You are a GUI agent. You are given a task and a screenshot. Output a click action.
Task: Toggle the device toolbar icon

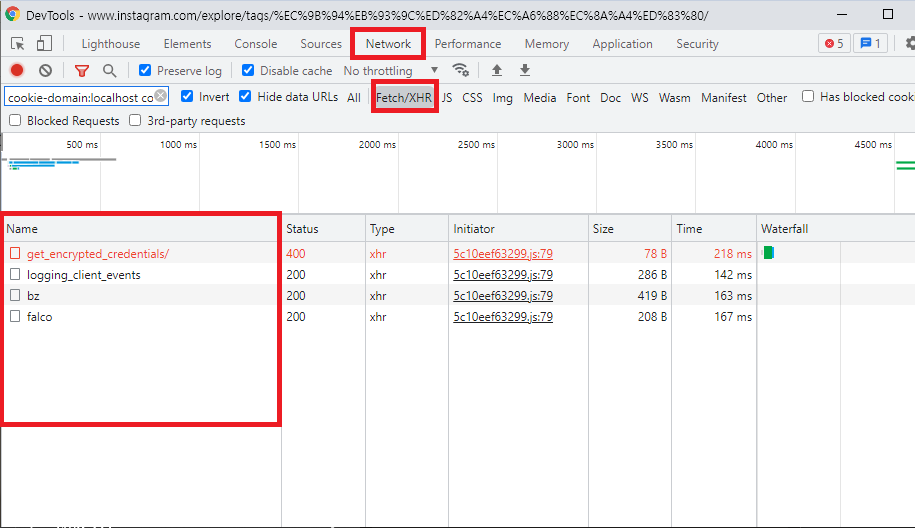[44, 44]
